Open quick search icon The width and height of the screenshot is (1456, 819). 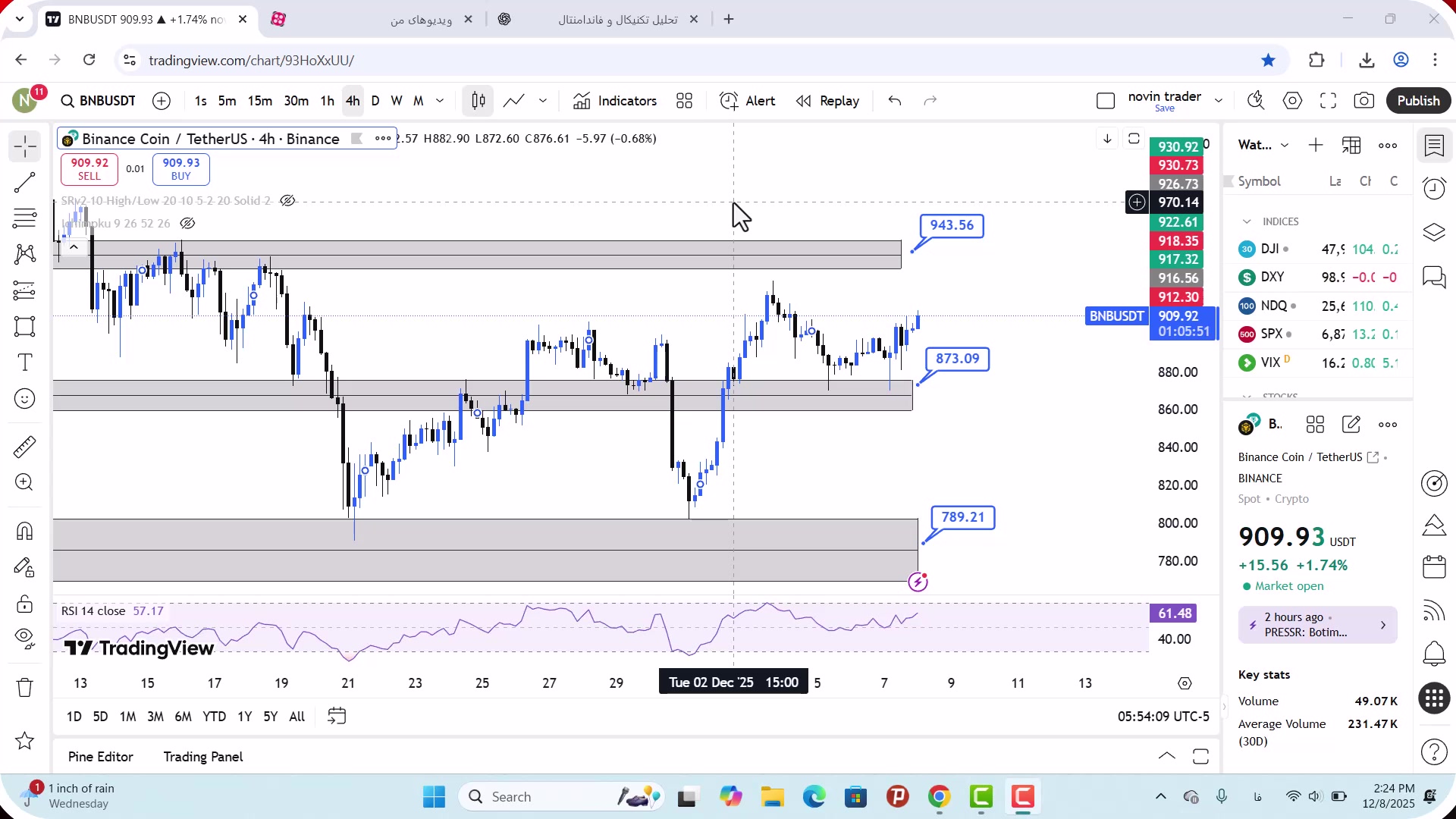pos(1256,101)
